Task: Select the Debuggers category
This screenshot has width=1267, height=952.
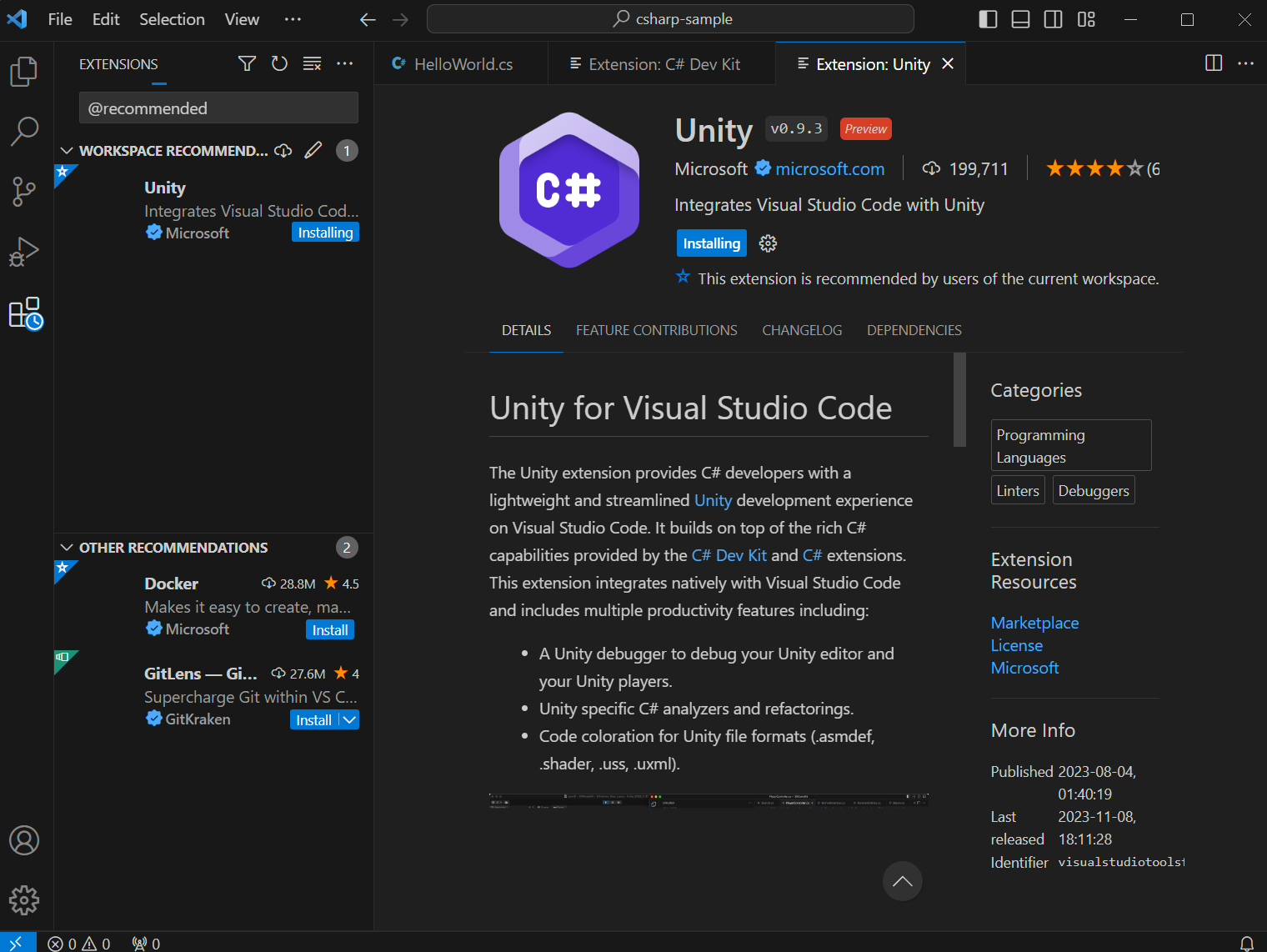Action: pyautogui.click(x=1094, y=491)
